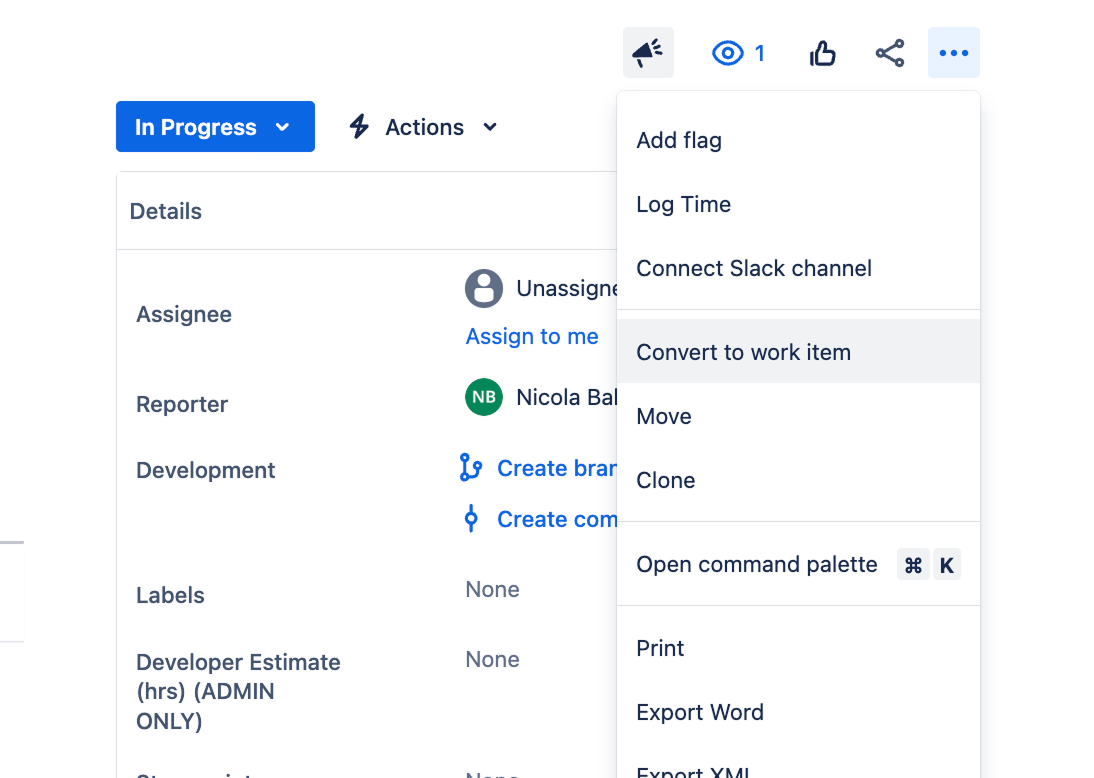Image resolution: width=1094 pixels, height=778 pixels.
Task: Click the lightning bolt next to Actions
Action: coord(359,127)
